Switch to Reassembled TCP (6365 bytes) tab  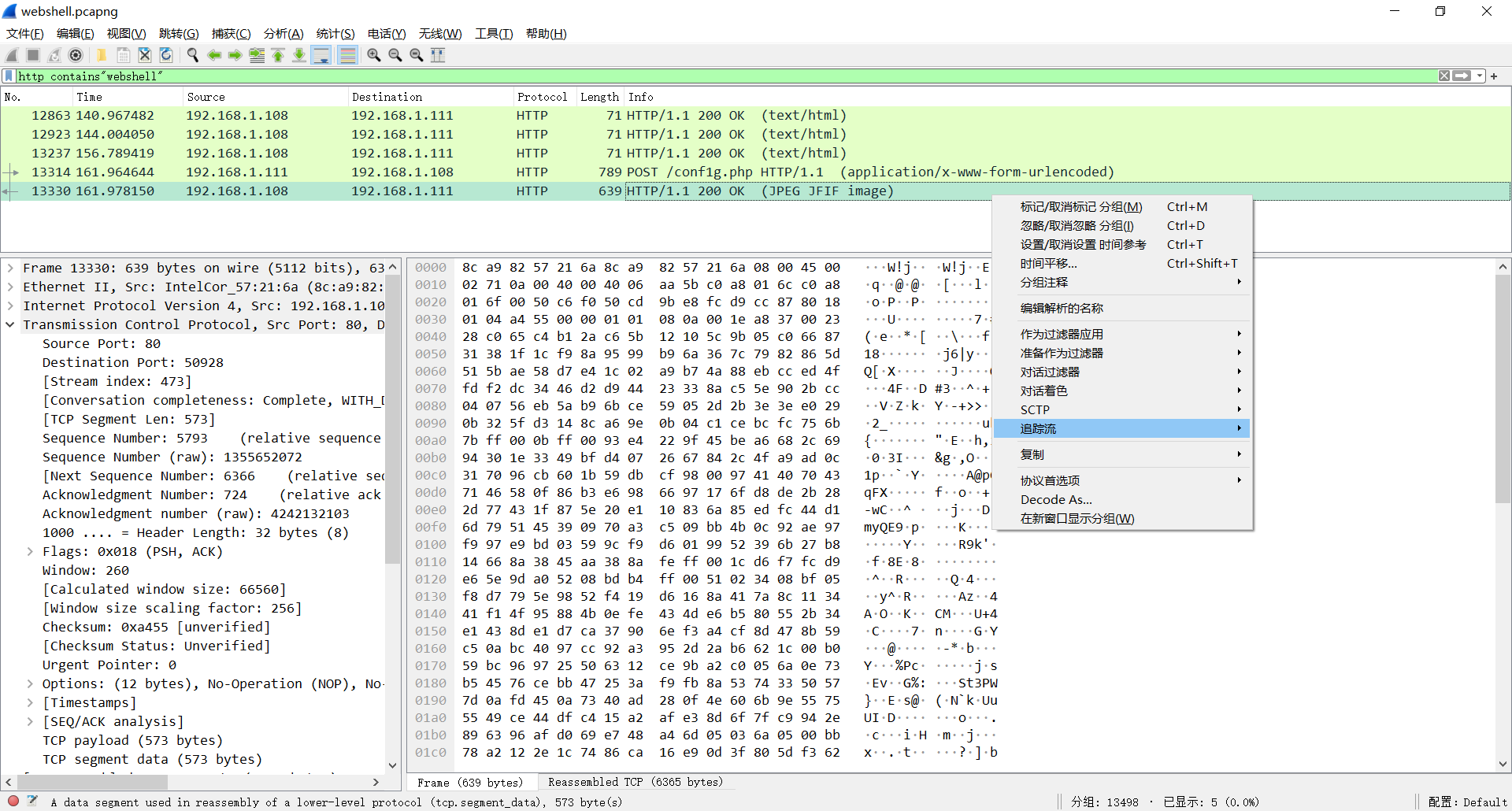point(636,782)
